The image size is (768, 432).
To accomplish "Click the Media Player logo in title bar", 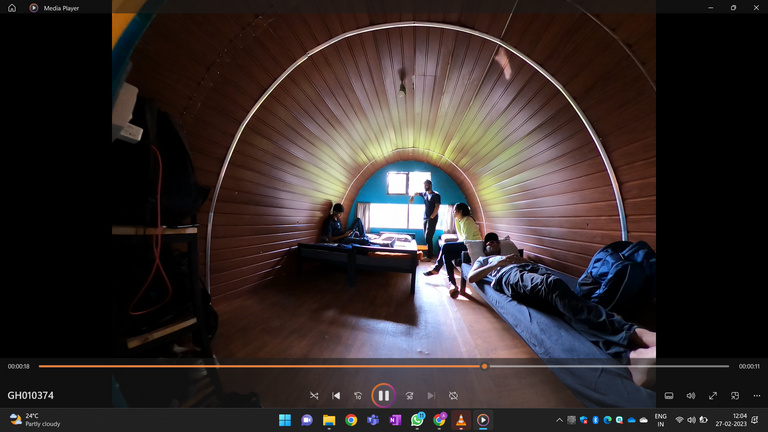I will click(x=33, y=8).
